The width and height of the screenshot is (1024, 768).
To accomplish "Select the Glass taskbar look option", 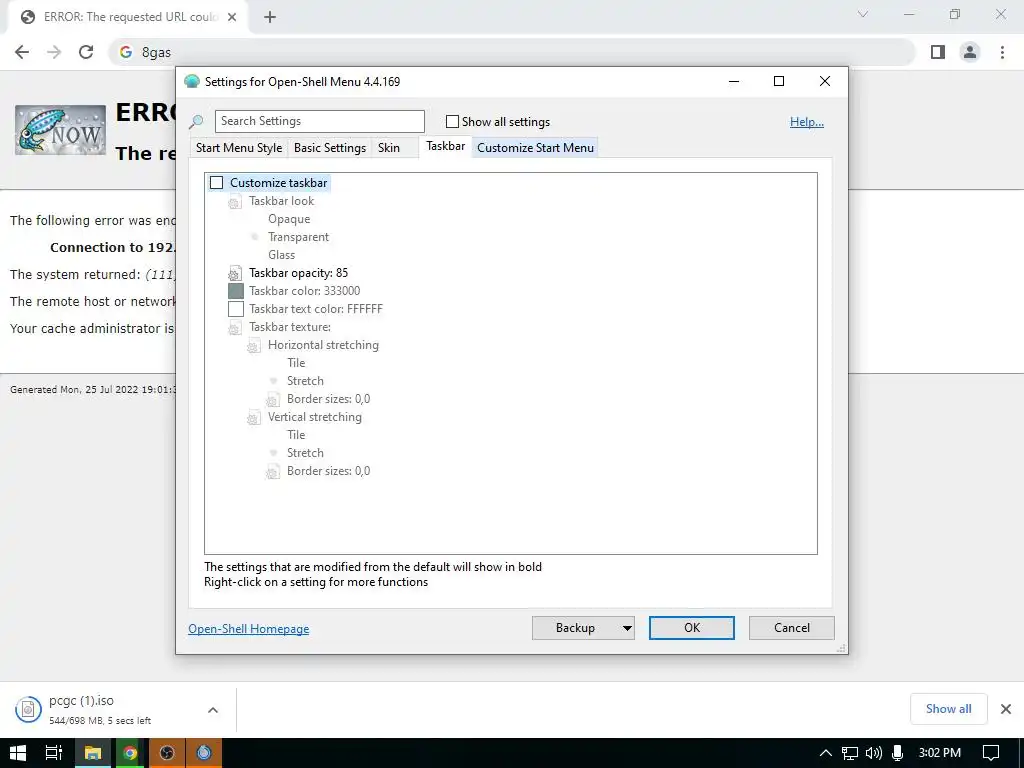I will coord(281,255).
